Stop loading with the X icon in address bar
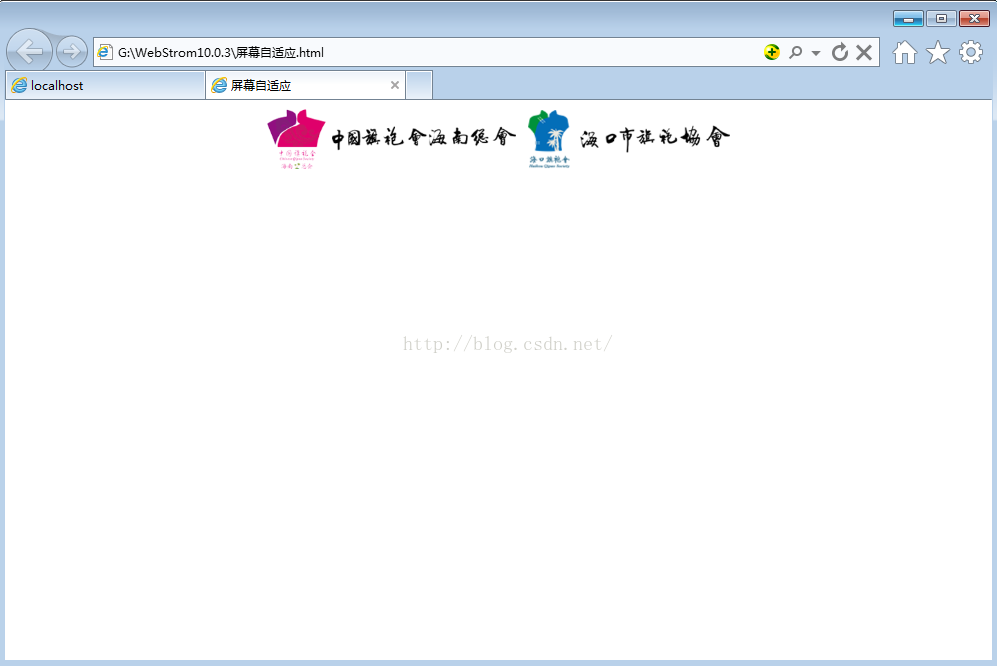997x666 pixels. pos(863,52)
